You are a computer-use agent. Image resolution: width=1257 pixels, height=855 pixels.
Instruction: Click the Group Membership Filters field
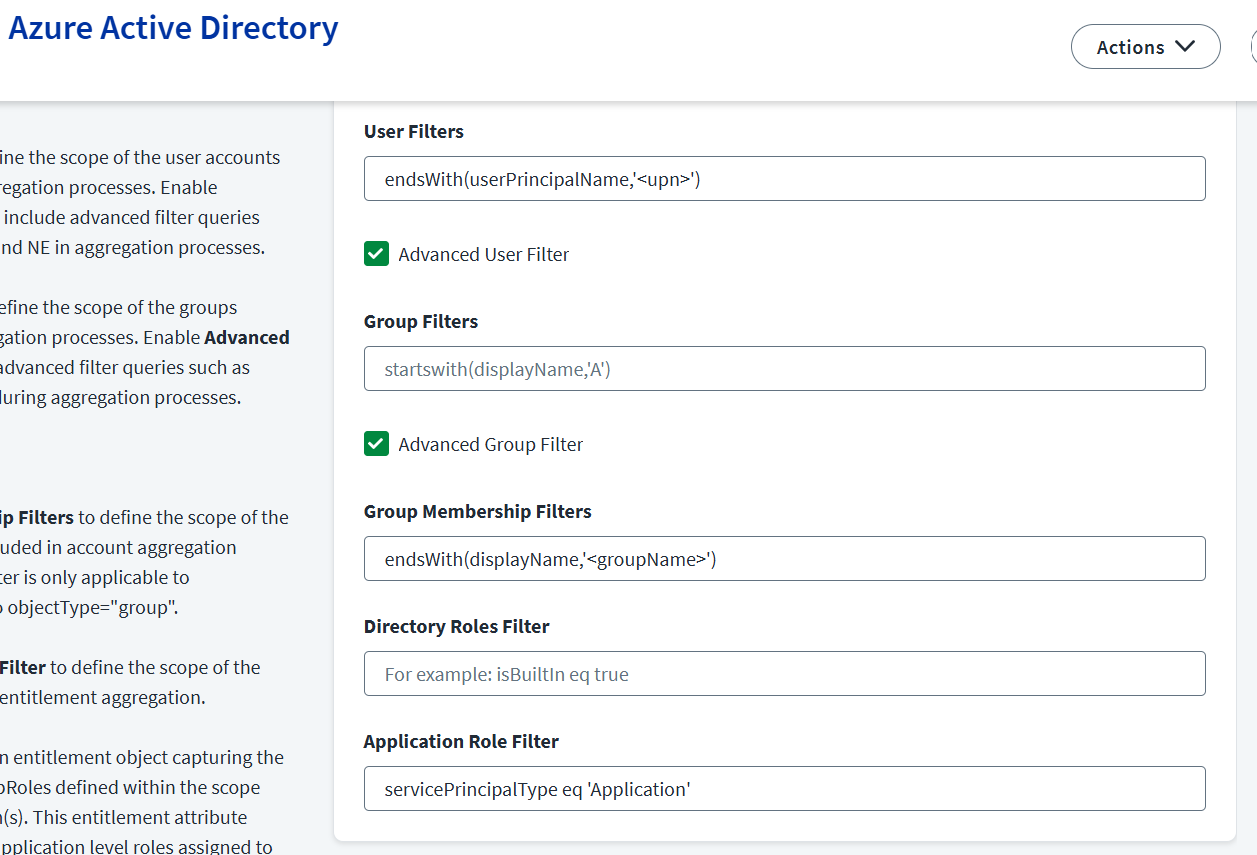pyautogui.click(x=784, y=559)
